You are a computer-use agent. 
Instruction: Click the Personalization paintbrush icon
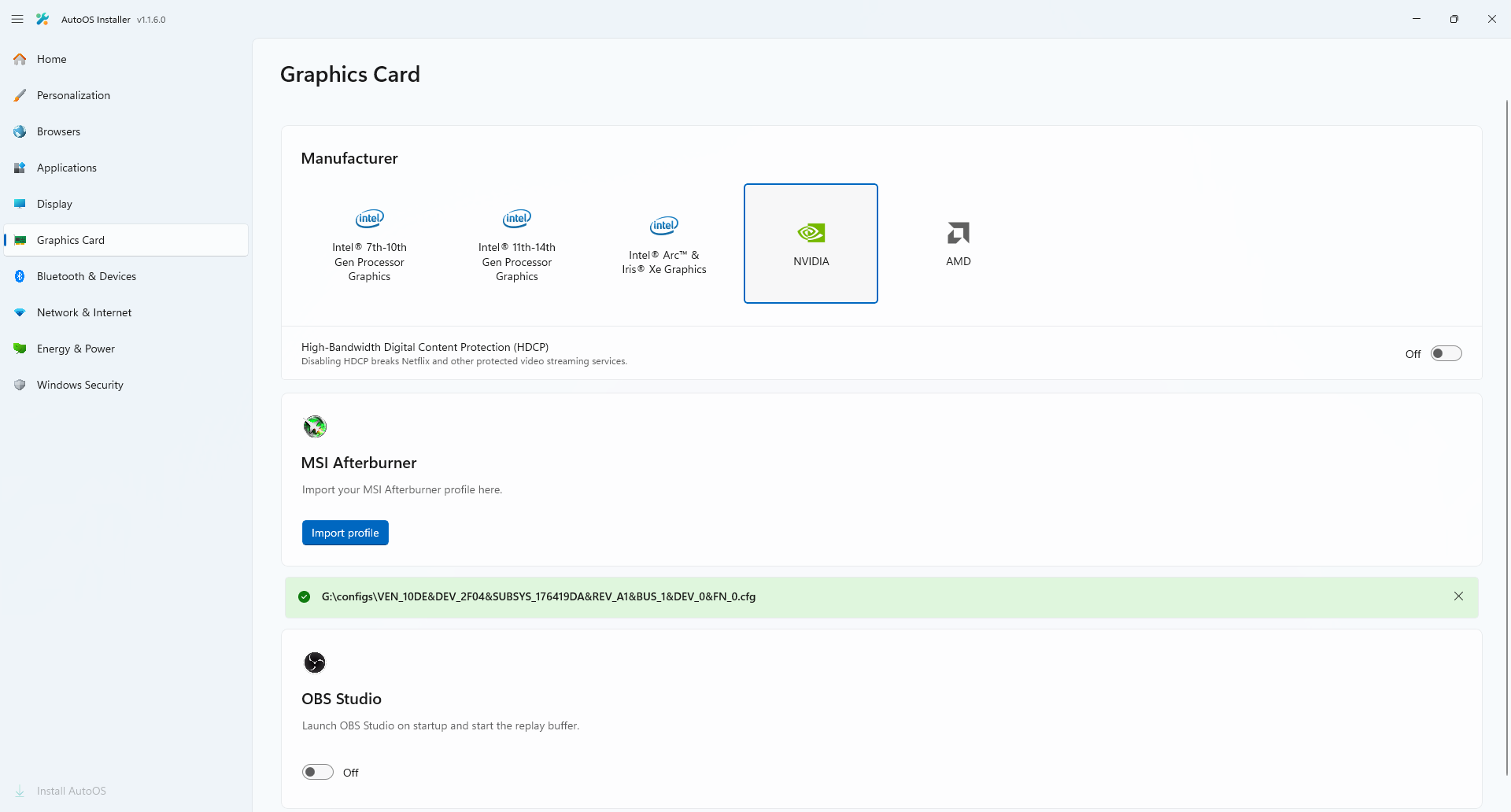(20, 95)
